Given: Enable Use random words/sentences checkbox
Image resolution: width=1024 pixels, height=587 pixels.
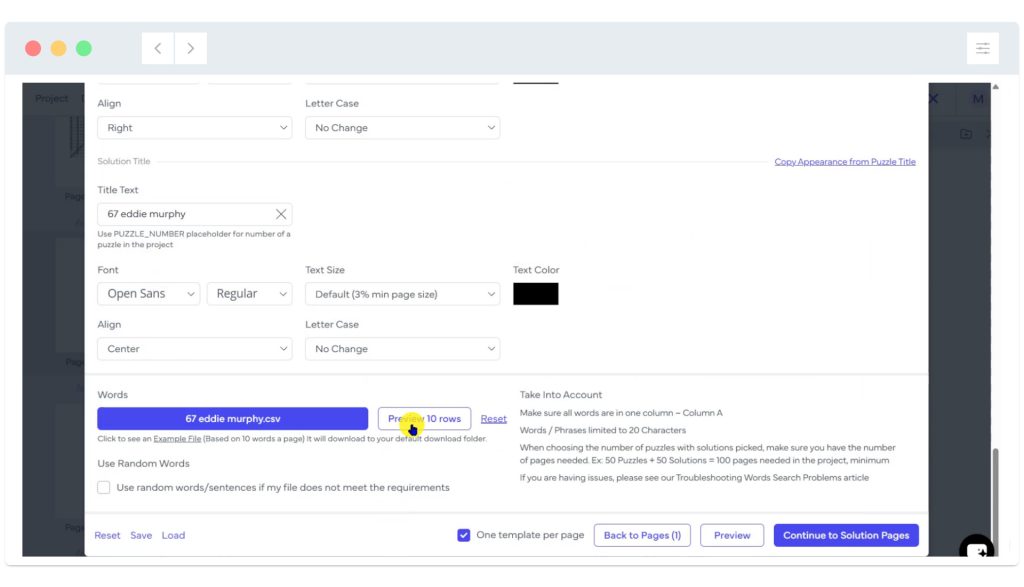Looking at the screenshot, I should pos(104,488).
